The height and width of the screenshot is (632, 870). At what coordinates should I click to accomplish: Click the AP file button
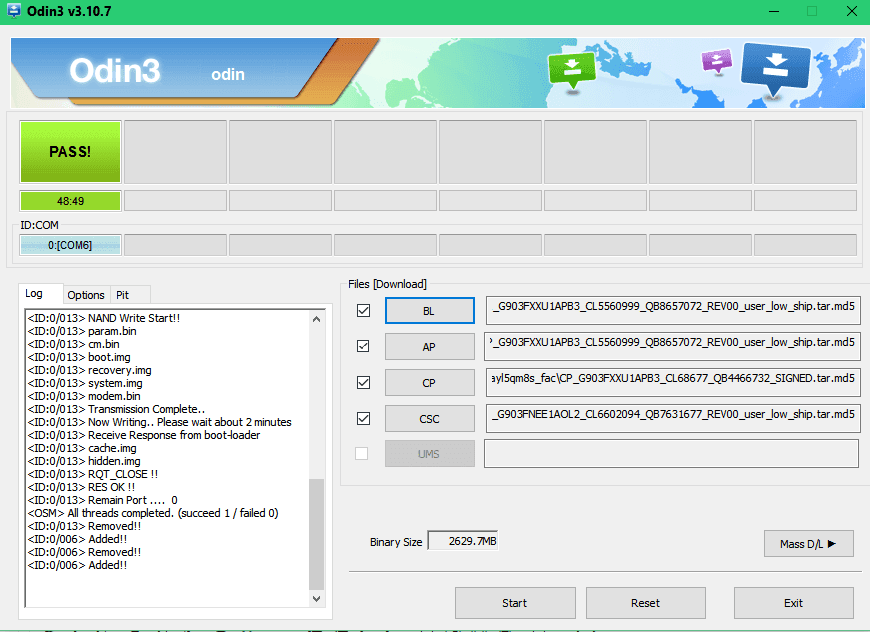429,347
